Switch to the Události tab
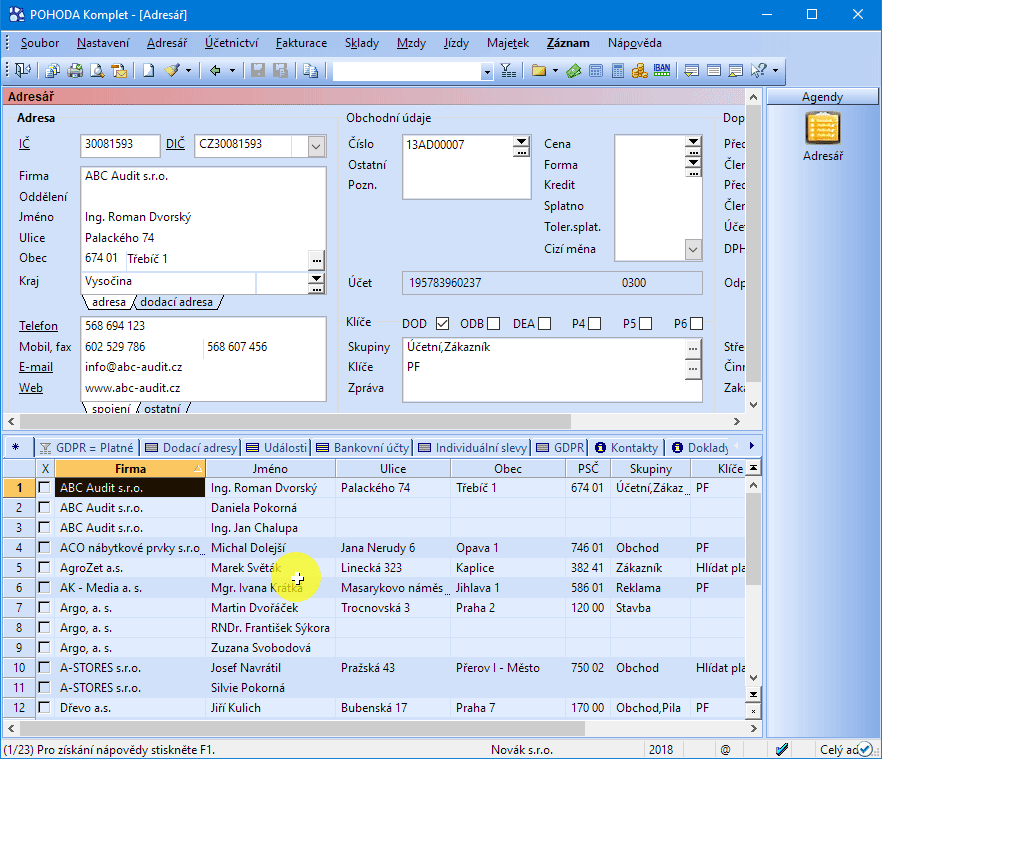 [277, 448]
